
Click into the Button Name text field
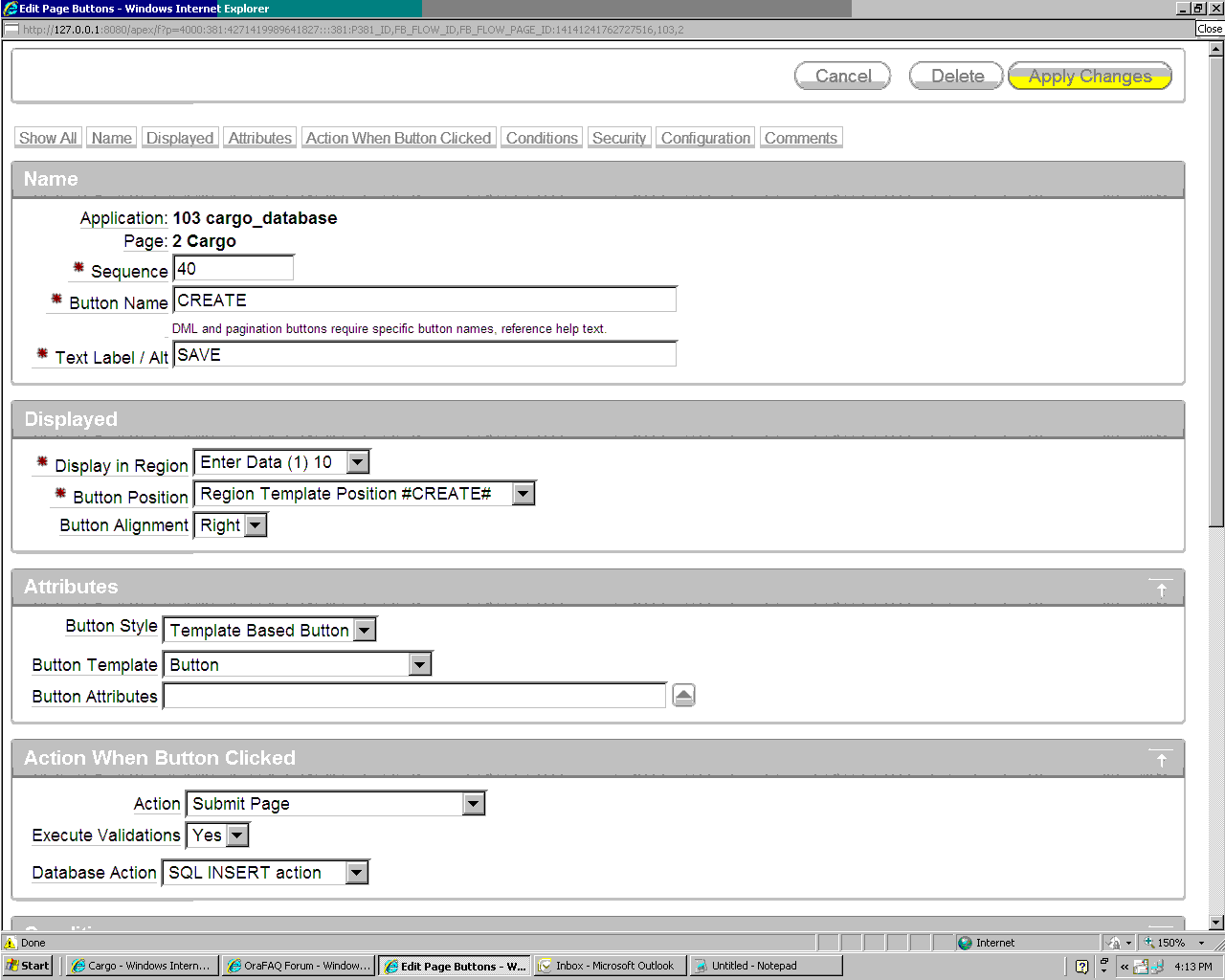pyautogui.click(x=424, y=301)
